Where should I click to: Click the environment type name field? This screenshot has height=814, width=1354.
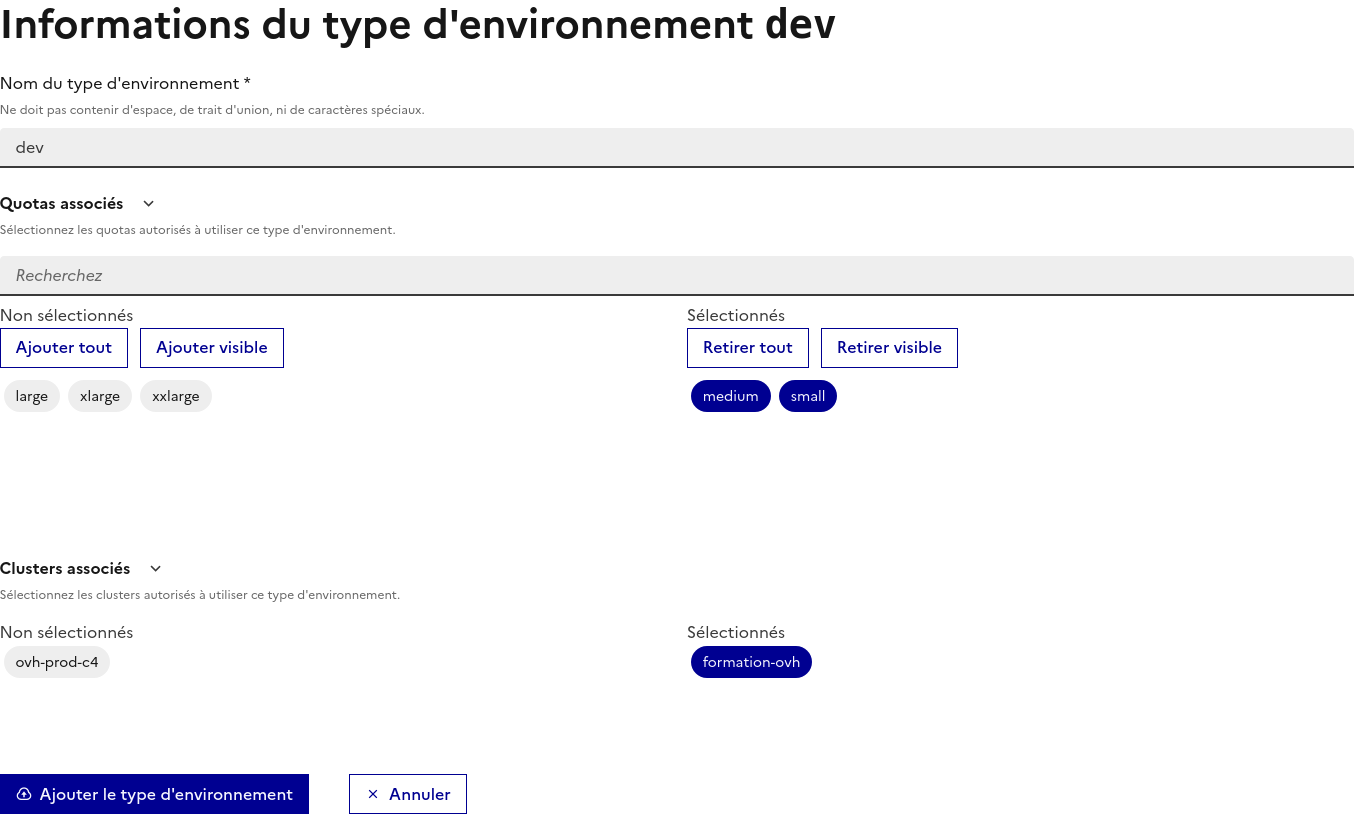coord(677,147)
